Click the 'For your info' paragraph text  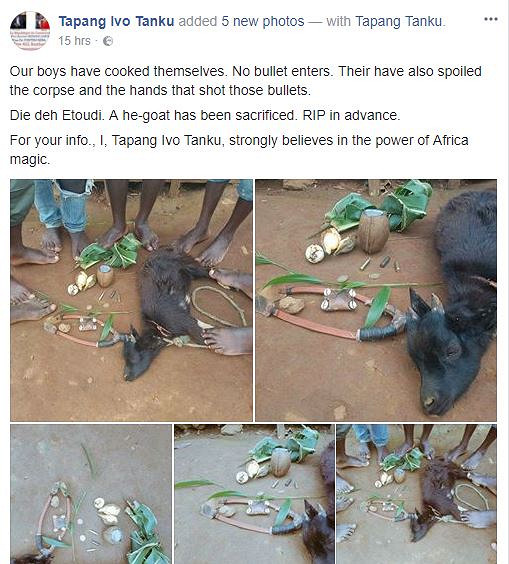239,150
